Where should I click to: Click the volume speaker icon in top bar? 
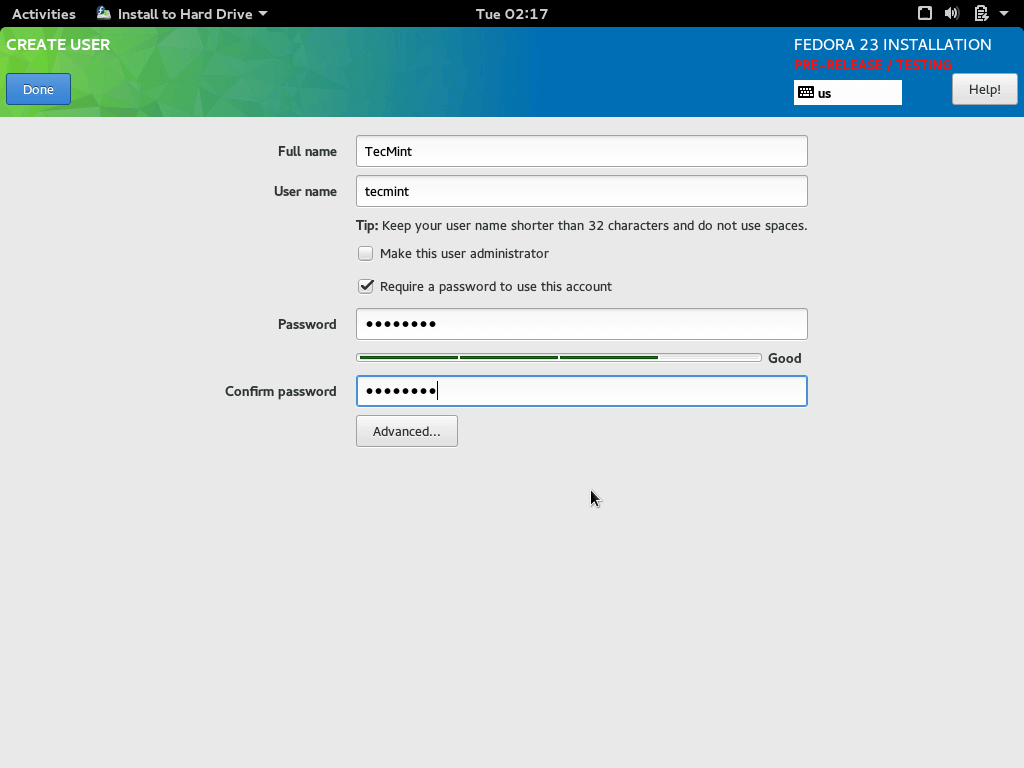tap(952, 14)
